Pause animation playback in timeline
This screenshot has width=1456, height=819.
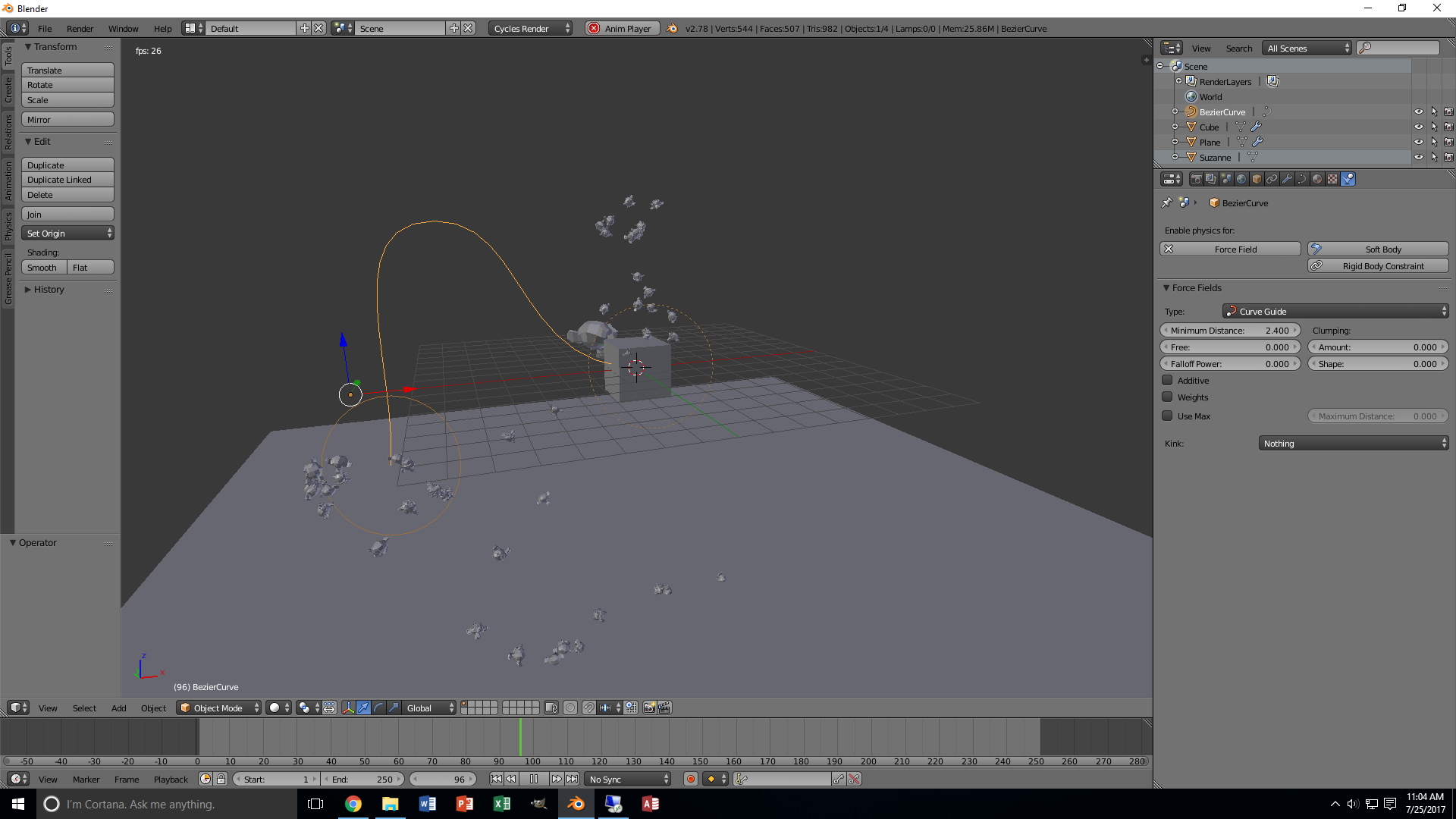pyautogui.click(x=534, y=779)
